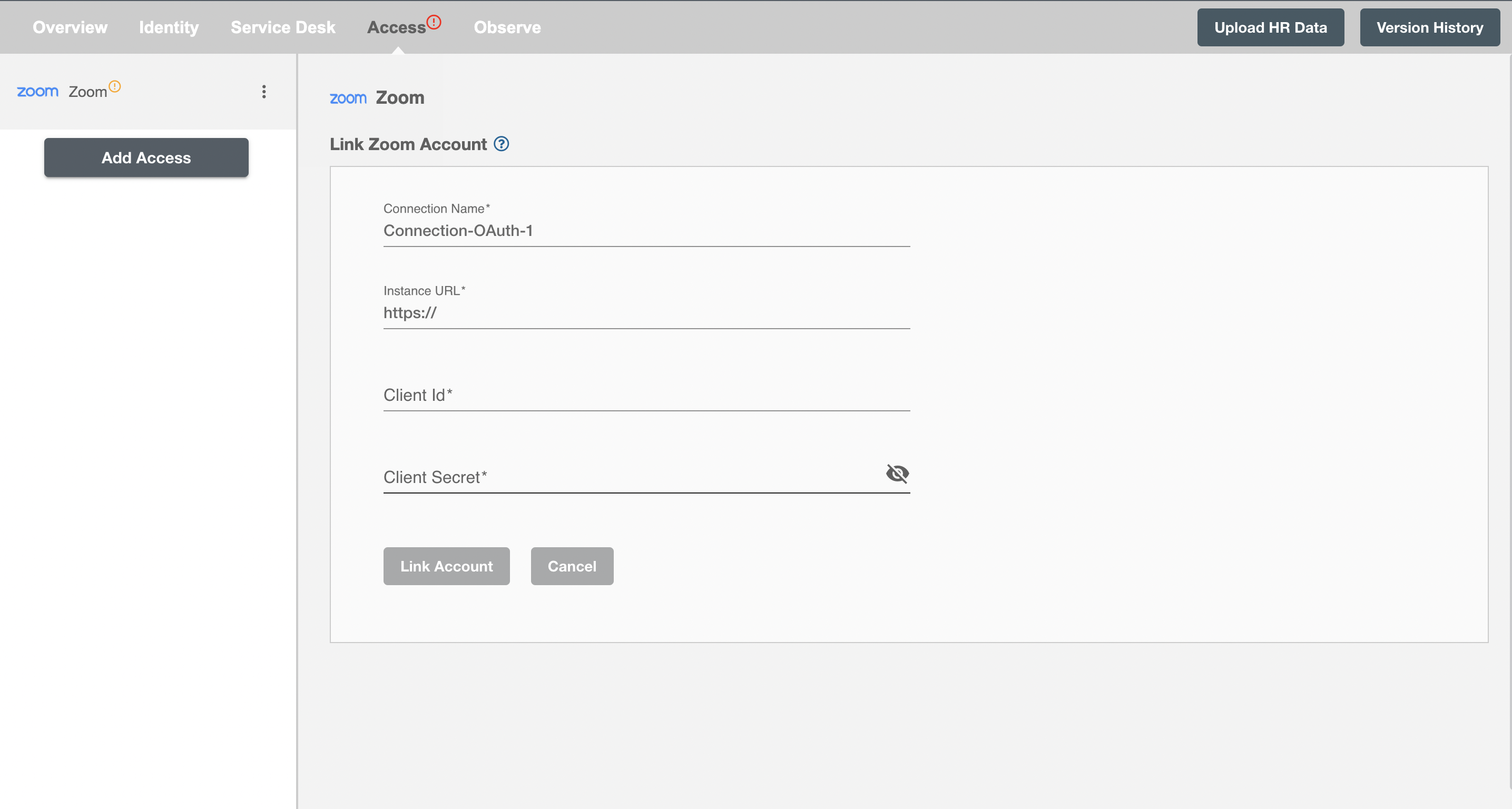This screenshot has width=1512, height=809.
Task: Click the Zoom title text in main panel
Action: (x=400, y=98)
